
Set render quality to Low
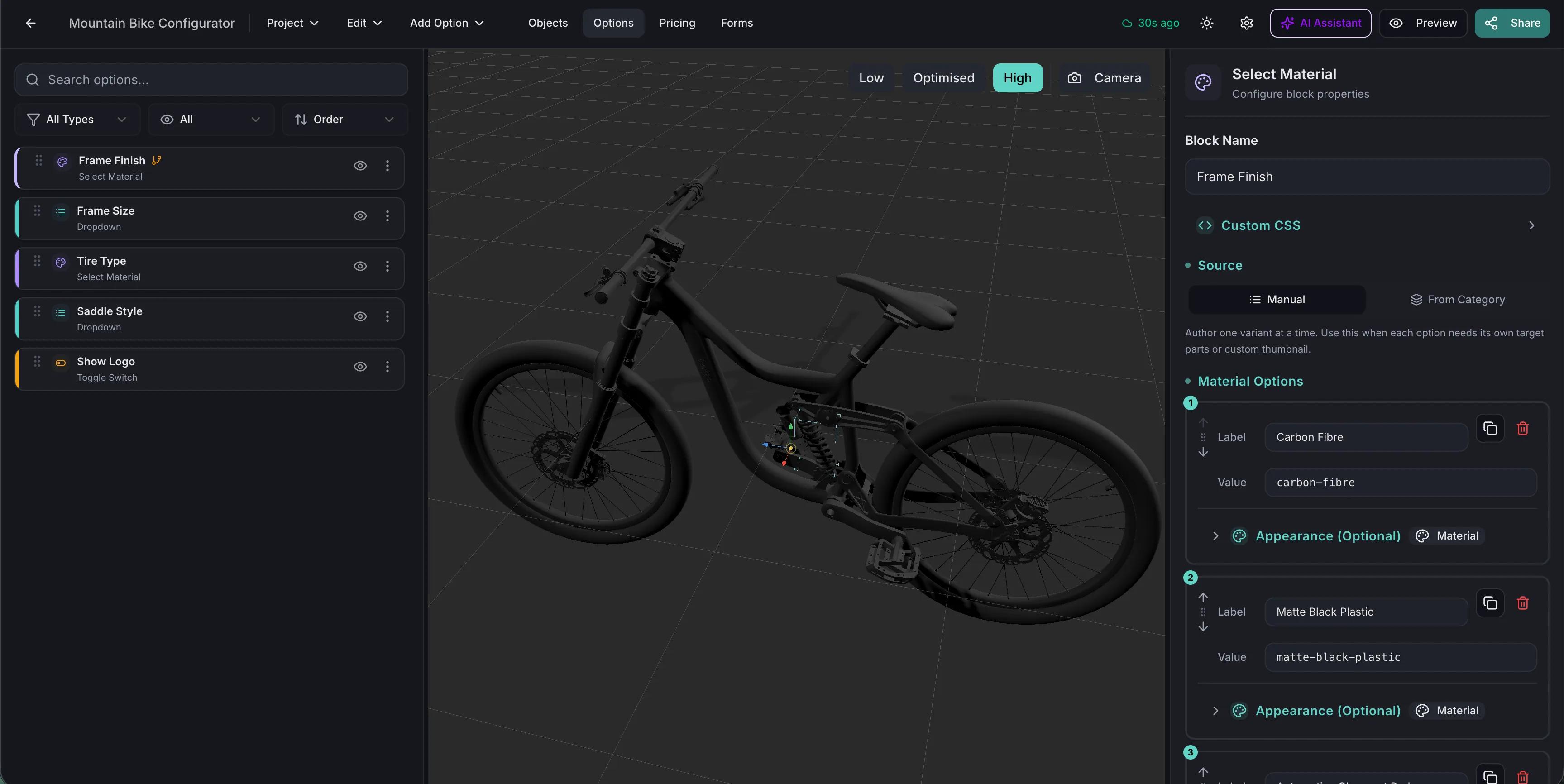point(871,78)
